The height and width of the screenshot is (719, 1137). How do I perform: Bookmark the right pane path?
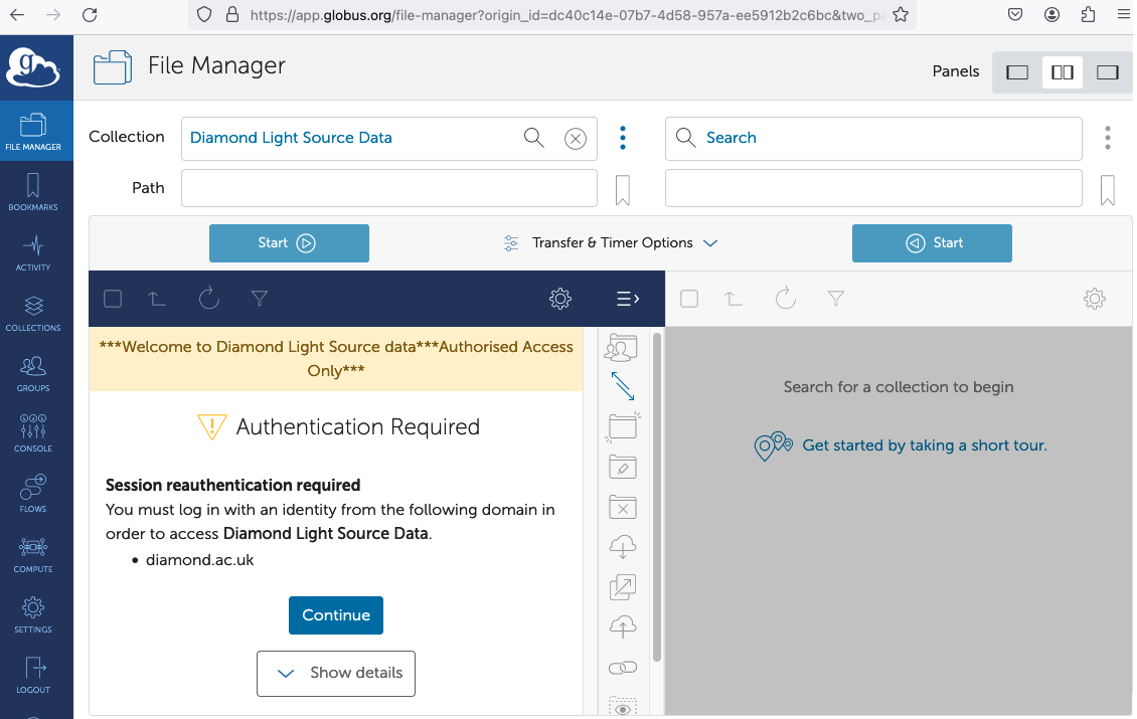point(1107,190)
